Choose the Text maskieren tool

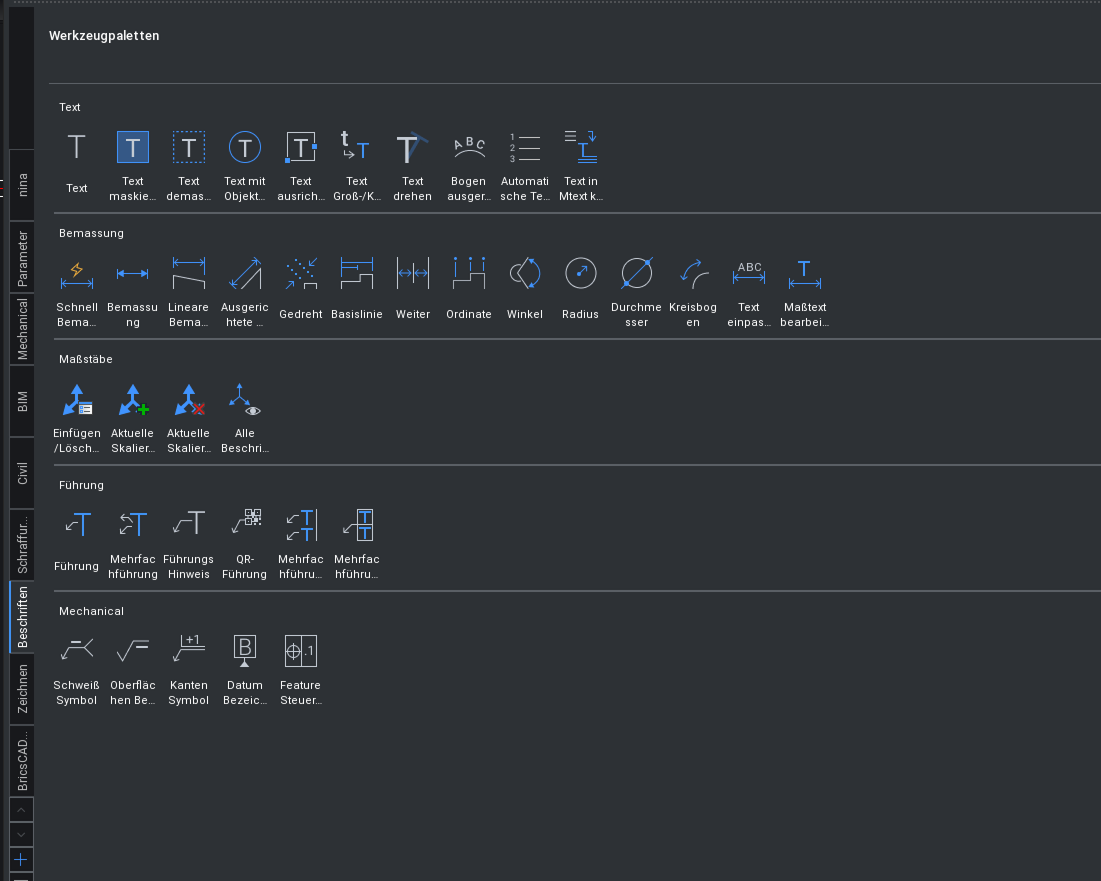[133, 164]
